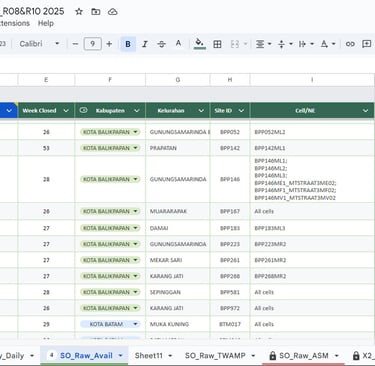Viewport: 375px width, 366px height.
Task: Open Kabupaten chip dropdown for BPP167 row
Action: coord(135,211)
